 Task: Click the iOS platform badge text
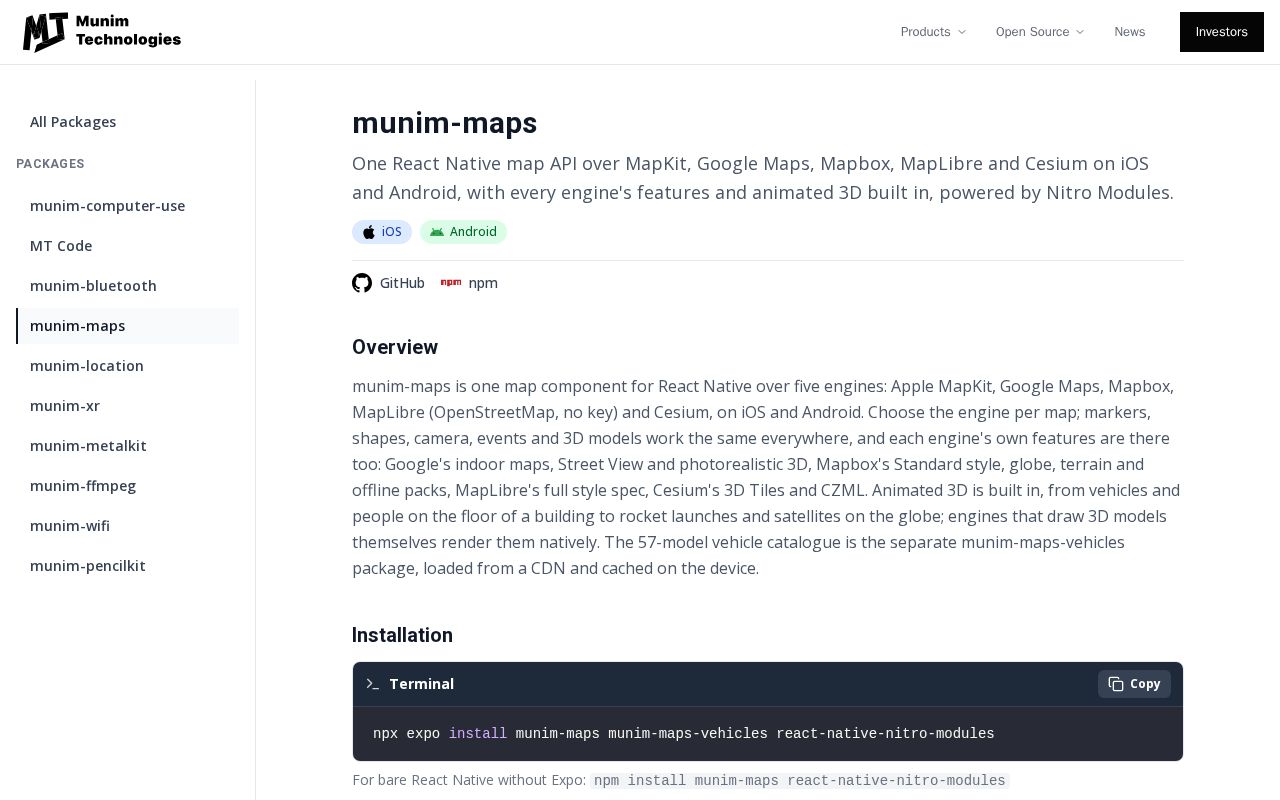click(392, 232)
